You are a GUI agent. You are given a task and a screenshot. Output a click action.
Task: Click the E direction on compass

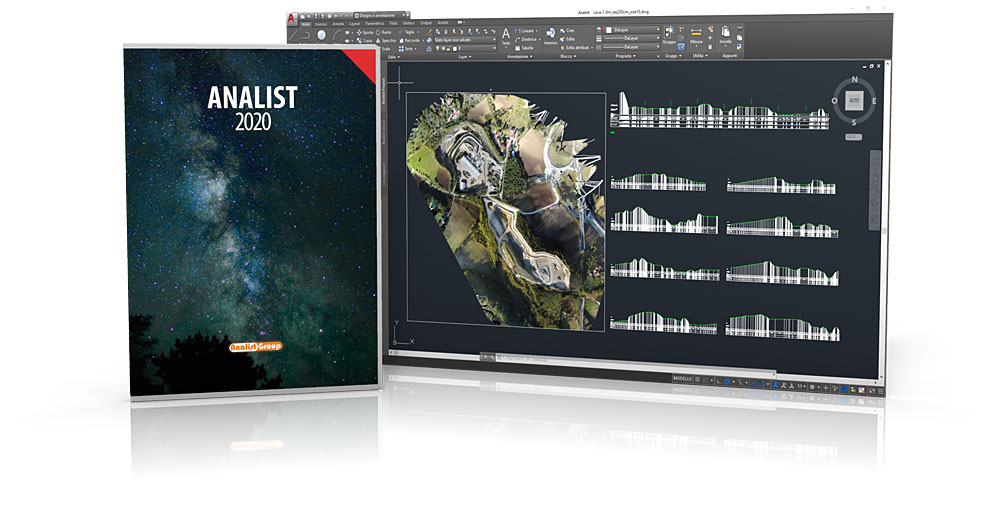point(874,101)
